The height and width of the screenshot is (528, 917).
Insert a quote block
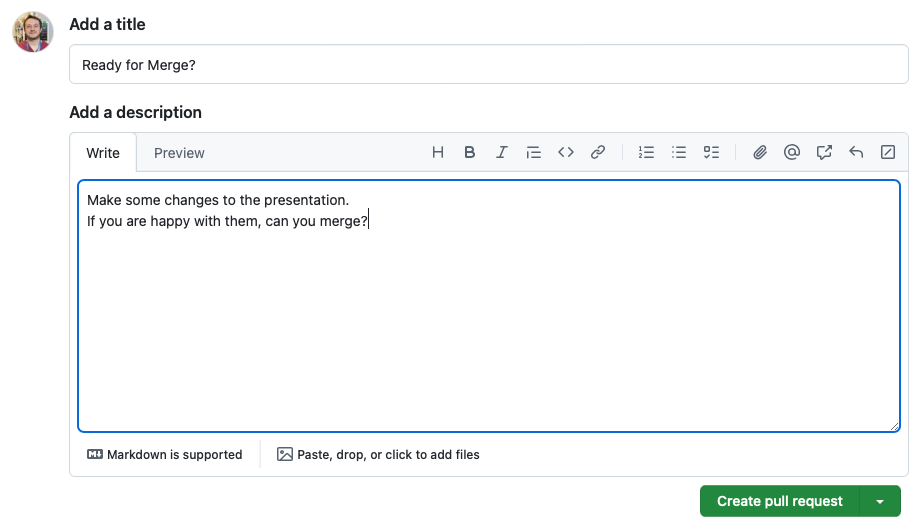coord(534,153)
